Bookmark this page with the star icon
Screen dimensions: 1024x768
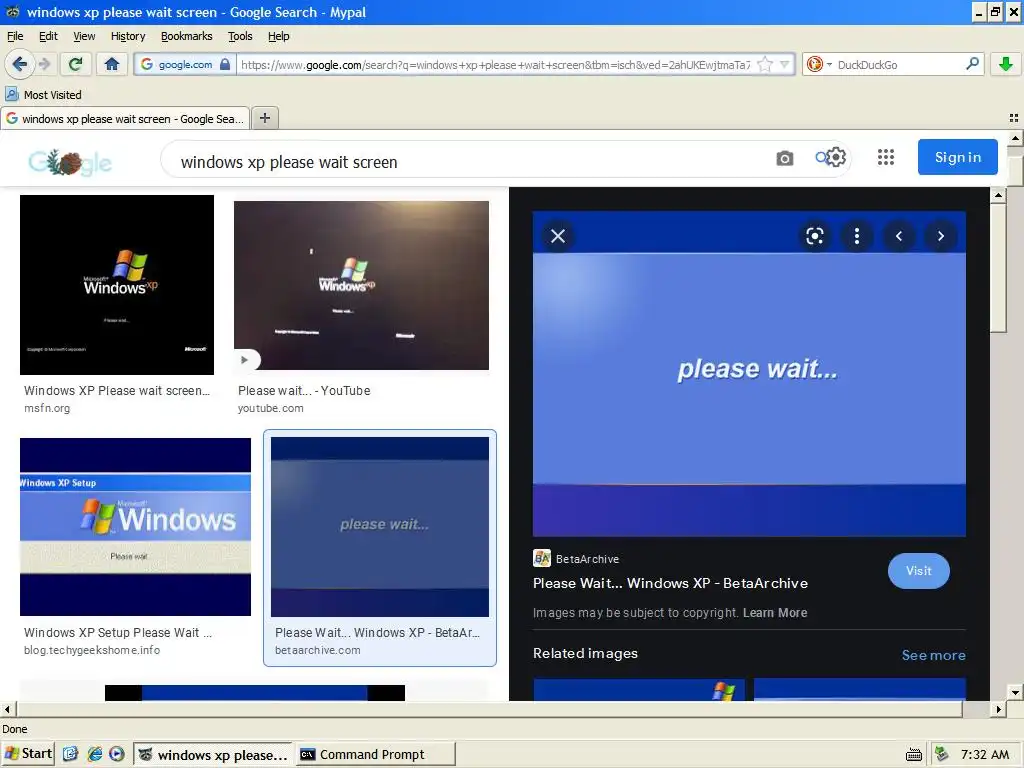(765, 64)
